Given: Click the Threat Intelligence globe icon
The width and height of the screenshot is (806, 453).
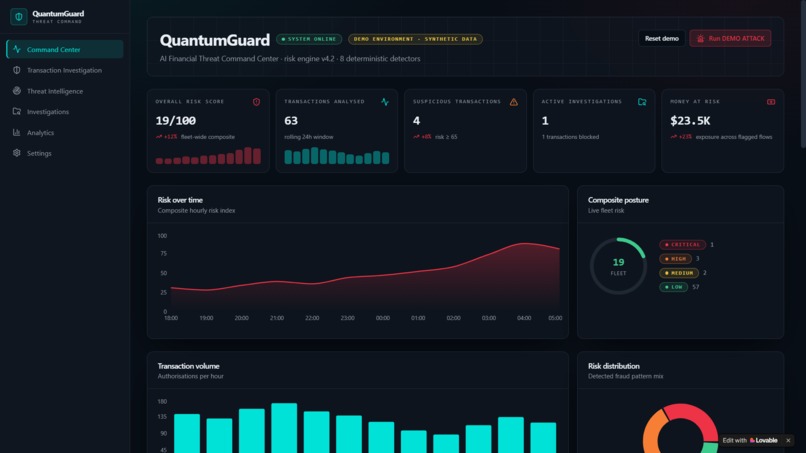Looking at the screenshot, I should (17, 90).
